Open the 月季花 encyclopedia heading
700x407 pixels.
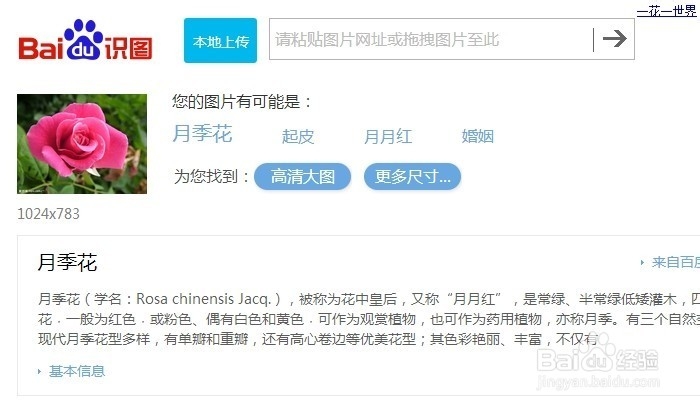click(x=67, y=262)
